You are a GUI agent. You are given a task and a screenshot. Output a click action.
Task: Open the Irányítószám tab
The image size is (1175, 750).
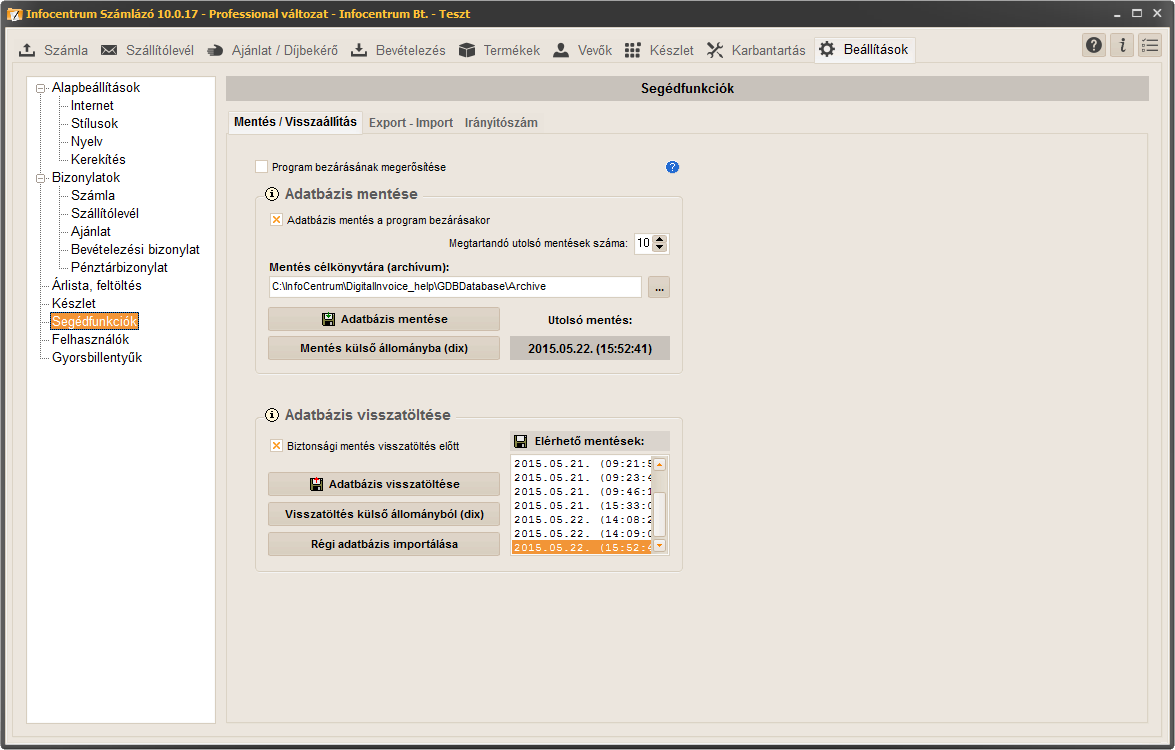coord(501,123)
